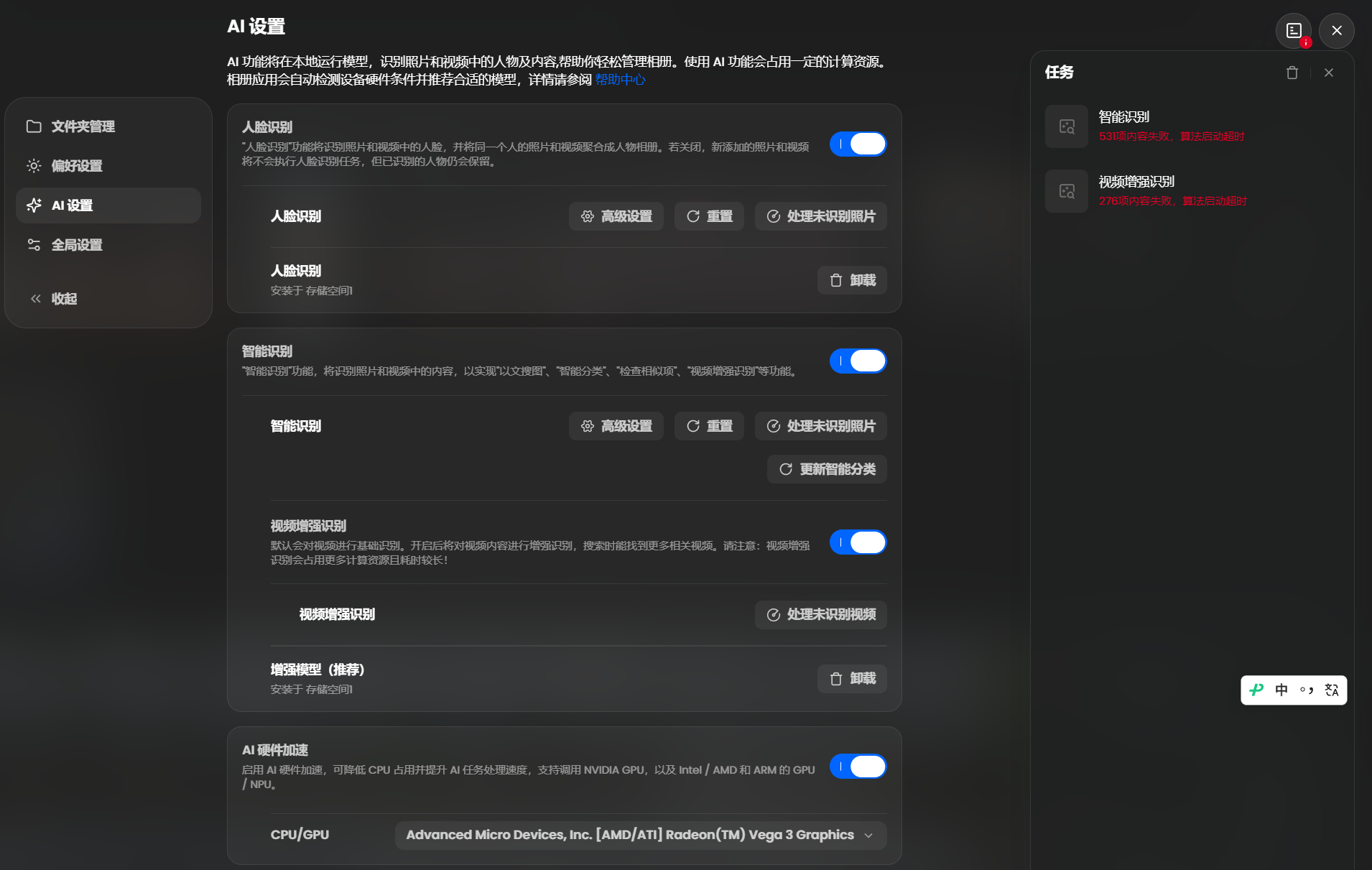The width and height of the screenshot is (1372, 870).
Task: Uninstall 增强模型 with 卸载
Action: point(852,679)
